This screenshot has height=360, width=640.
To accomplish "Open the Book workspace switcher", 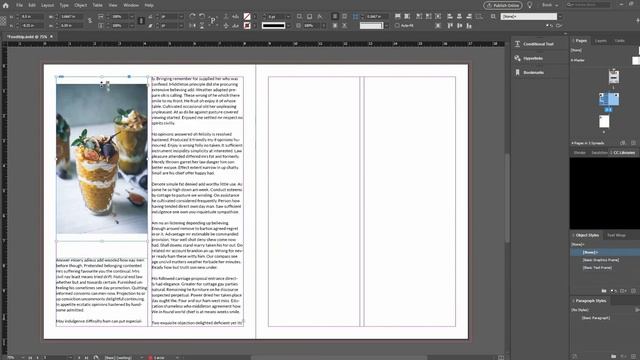I will click(x=549, y=5).
